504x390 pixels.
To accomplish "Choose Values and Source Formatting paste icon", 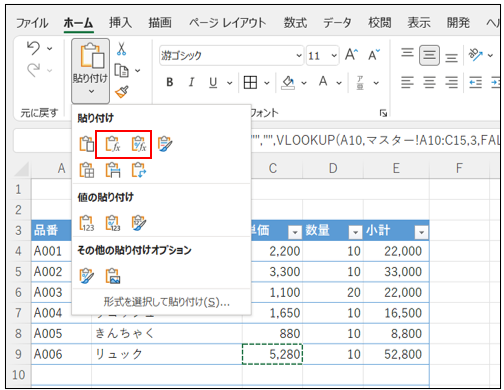I will (x=139, y=223).
